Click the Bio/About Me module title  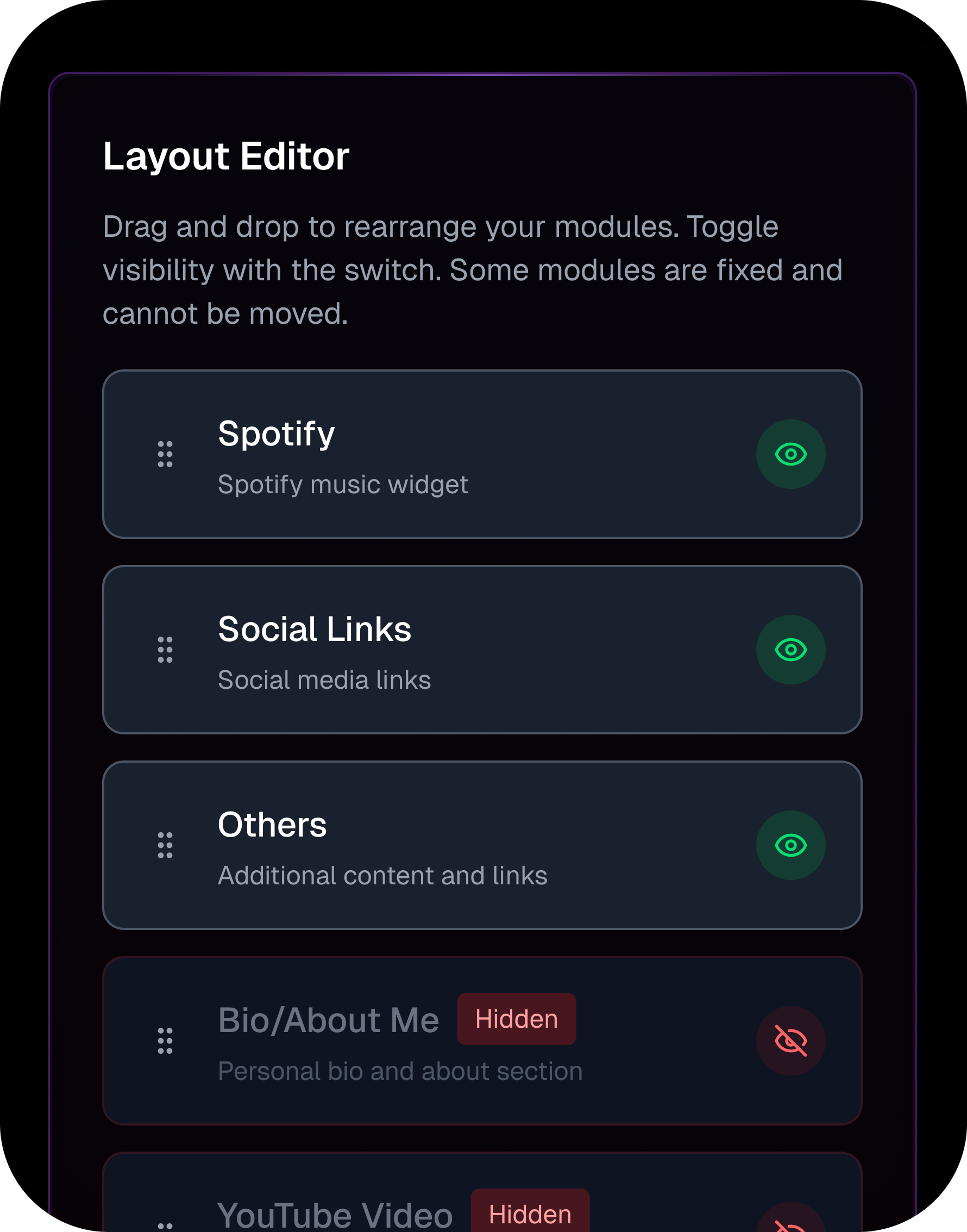tap(328, 1020)
